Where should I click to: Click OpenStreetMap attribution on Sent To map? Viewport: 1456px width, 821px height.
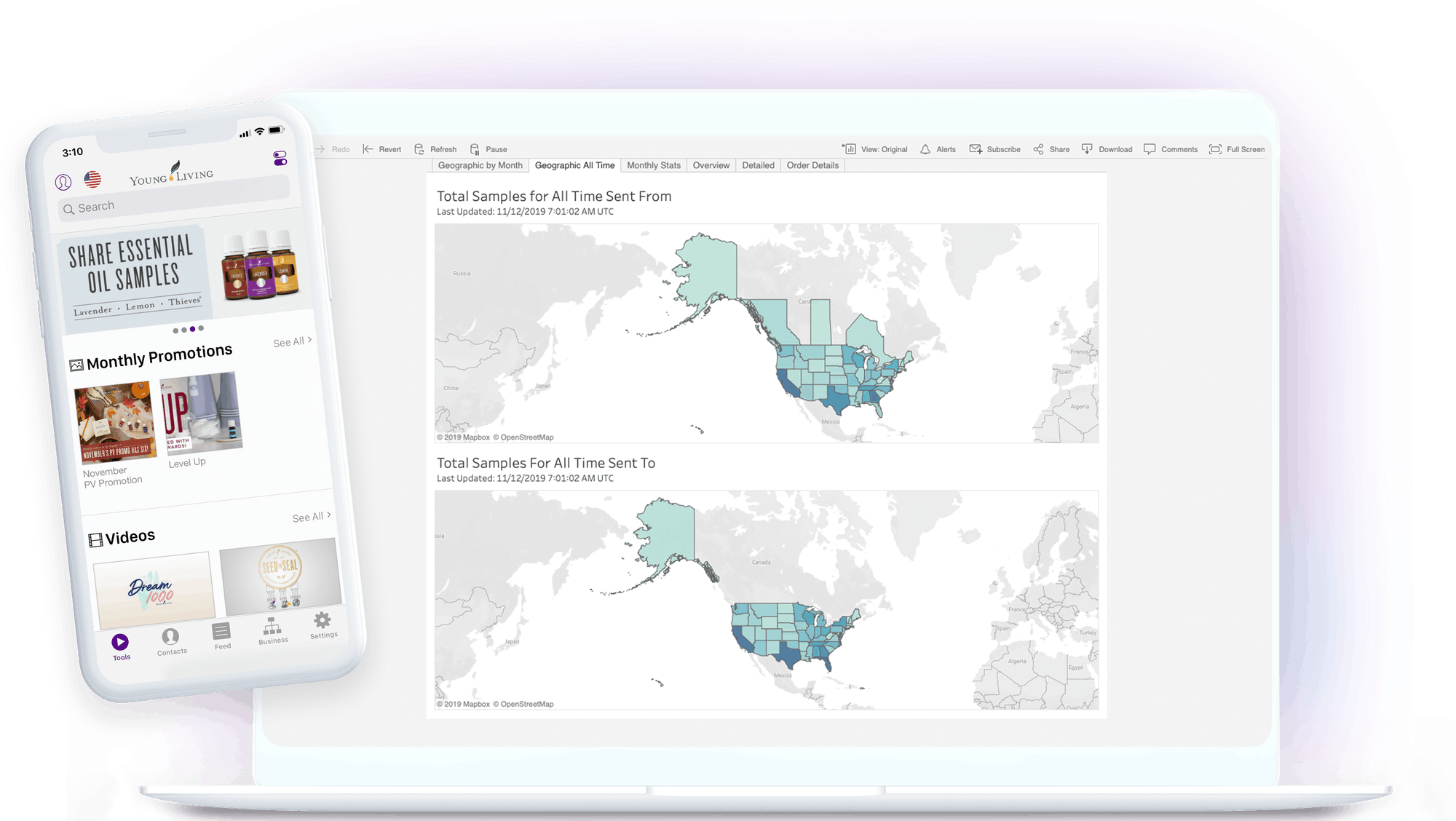coord(523,704)
